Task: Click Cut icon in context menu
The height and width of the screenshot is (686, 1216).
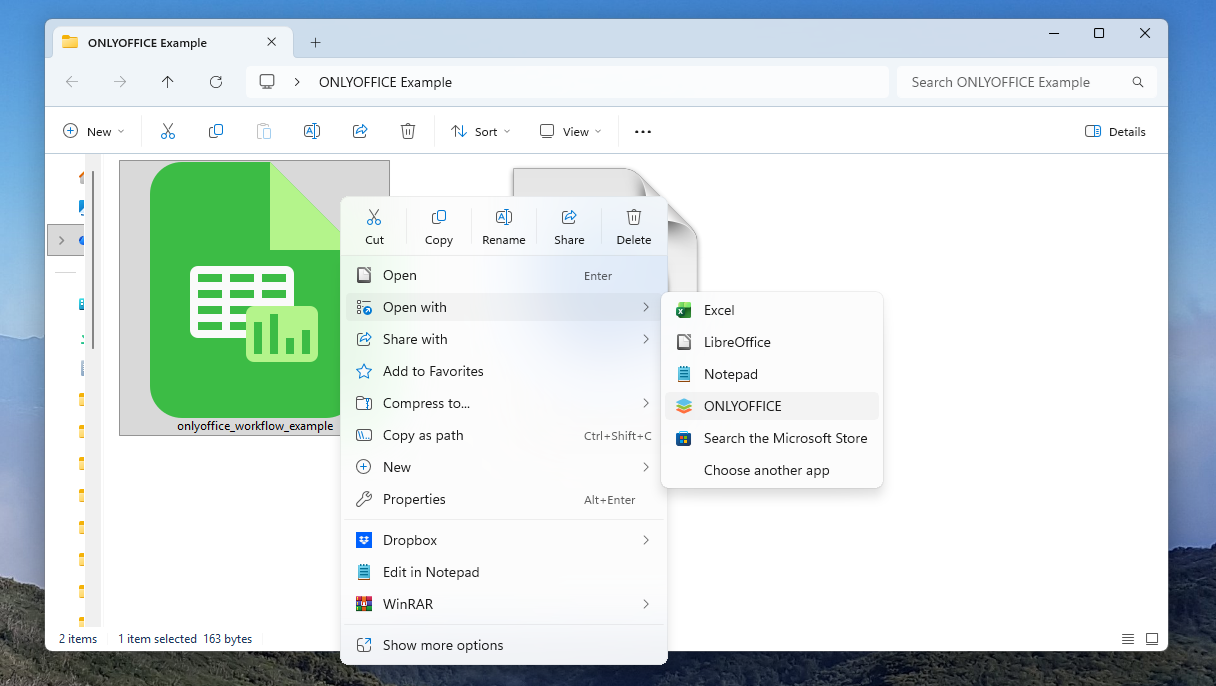Action: click(x=374, y=218)
